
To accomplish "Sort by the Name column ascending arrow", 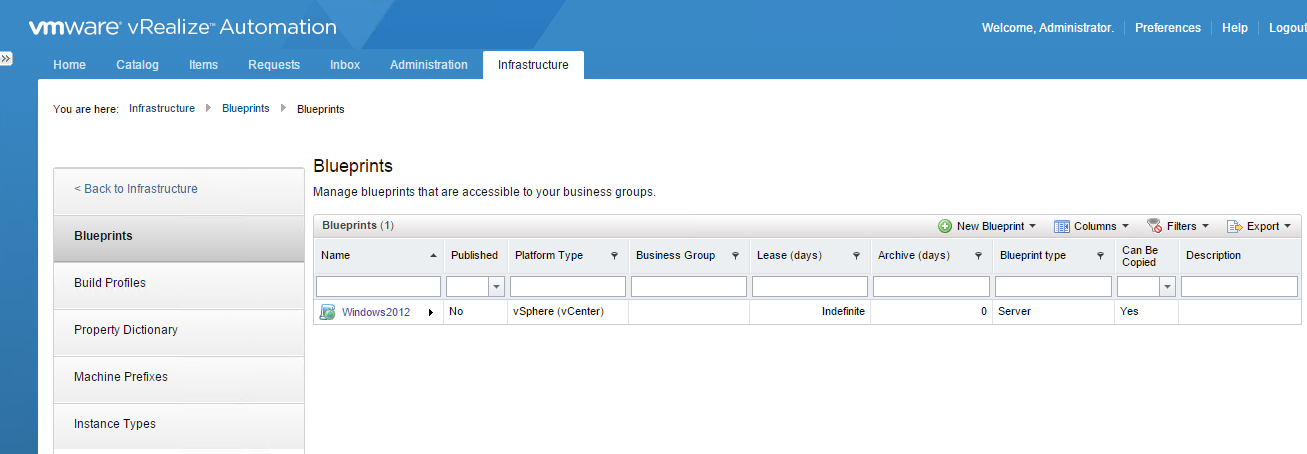I will pyautogui.click(x=433, y=256).
